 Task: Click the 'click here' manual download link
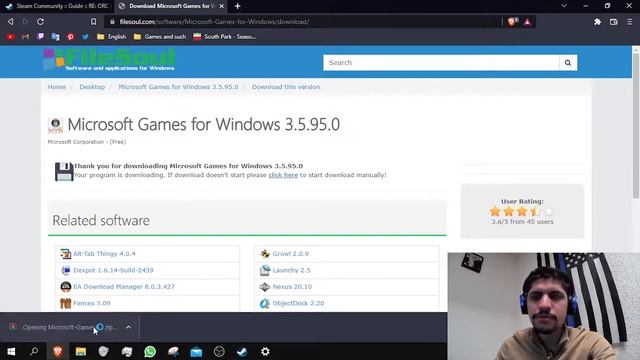pos(283,175)
